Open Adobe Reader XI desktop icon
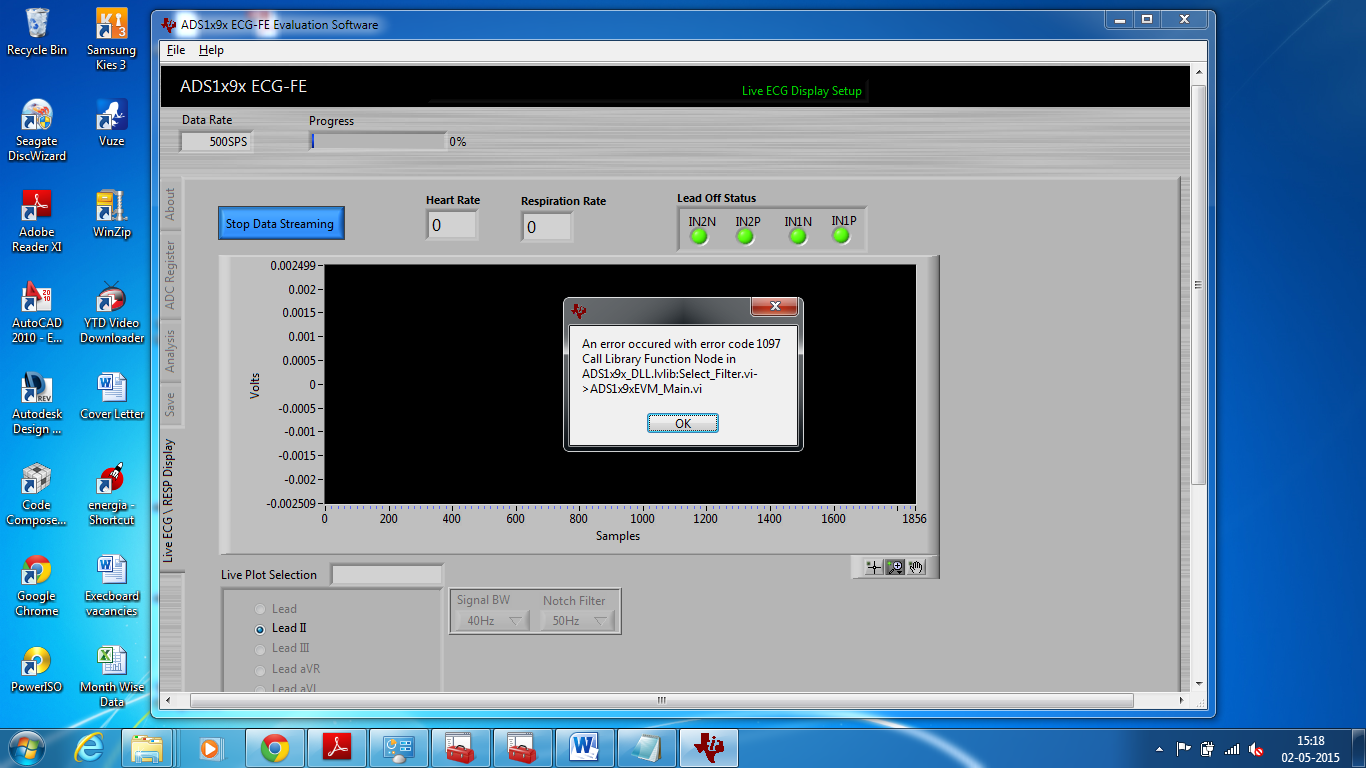 point(37,221)
